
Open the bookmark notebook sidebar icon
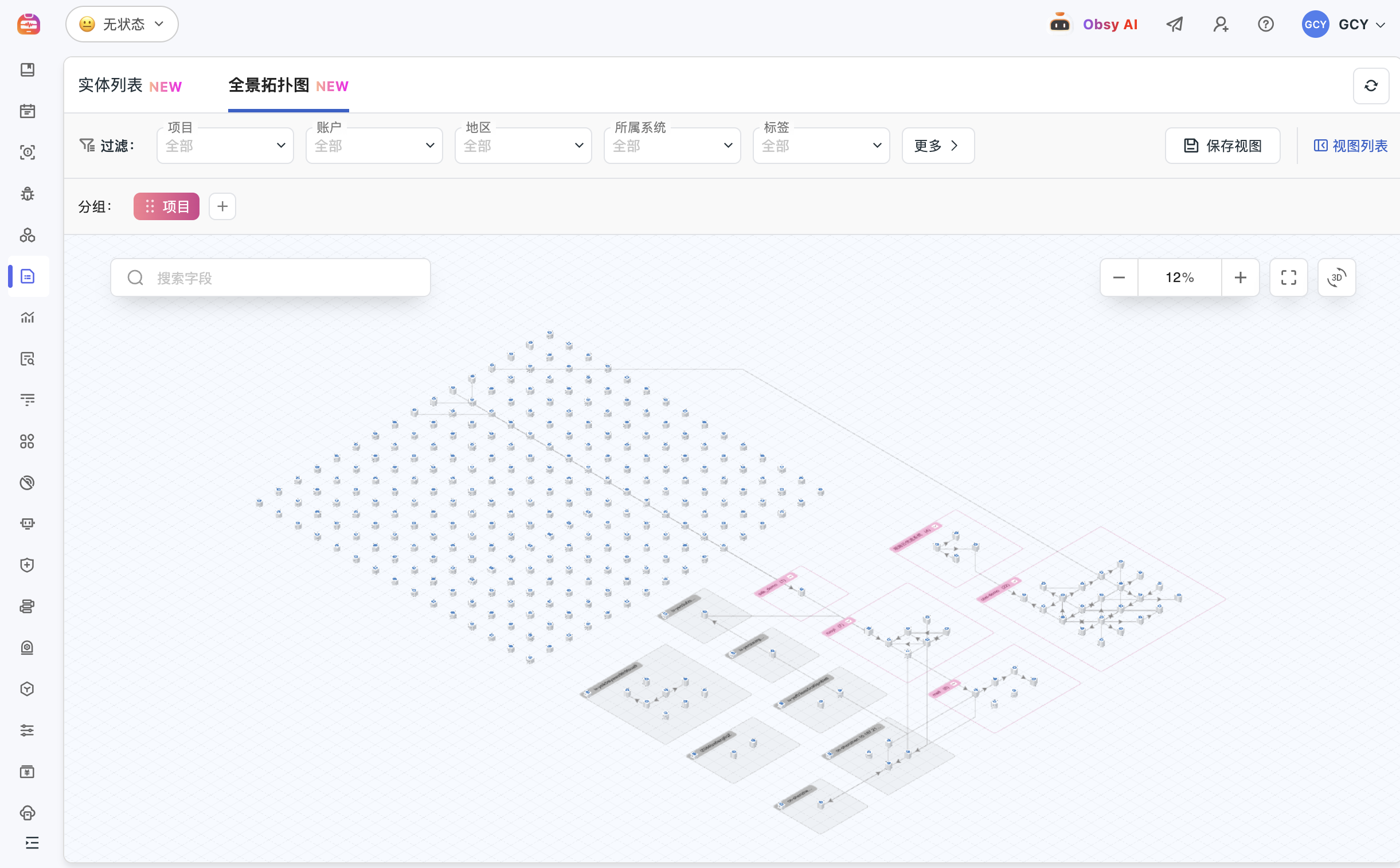pos(28,69)
